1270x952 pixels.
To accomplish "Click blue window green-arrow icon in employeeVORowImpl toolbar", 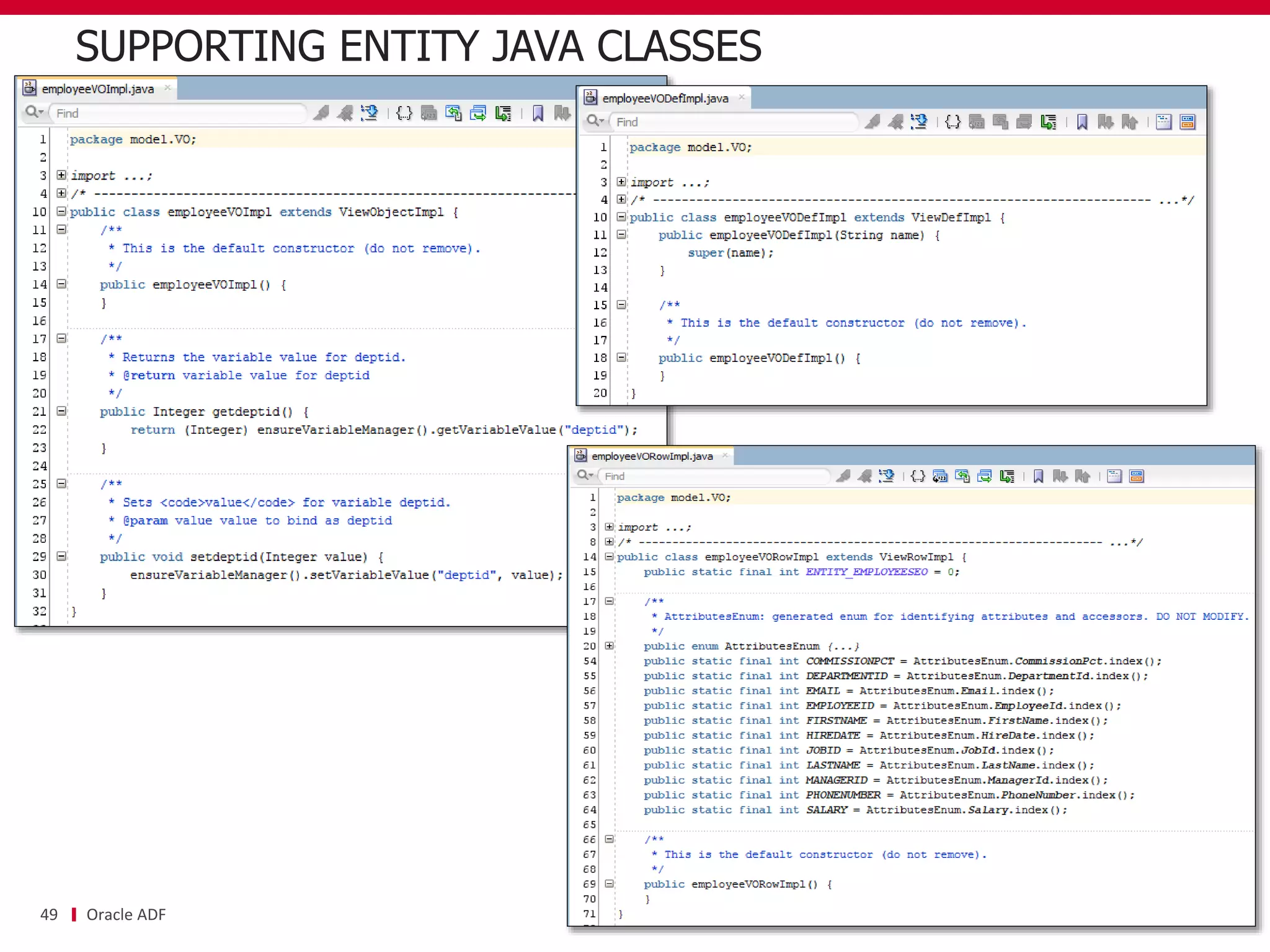I will tap(962, 476).
